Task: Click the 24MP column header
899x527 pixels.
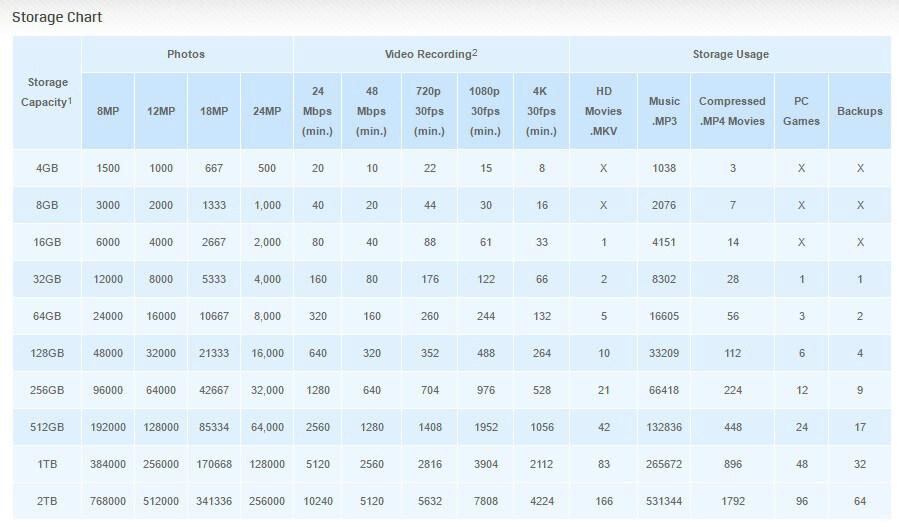Action: [266, 111]
